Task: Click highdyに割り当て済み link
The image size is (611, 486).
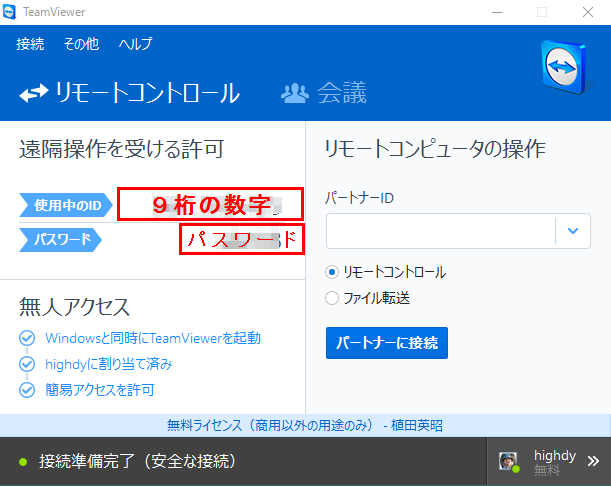Action: (x=108, y=364)
